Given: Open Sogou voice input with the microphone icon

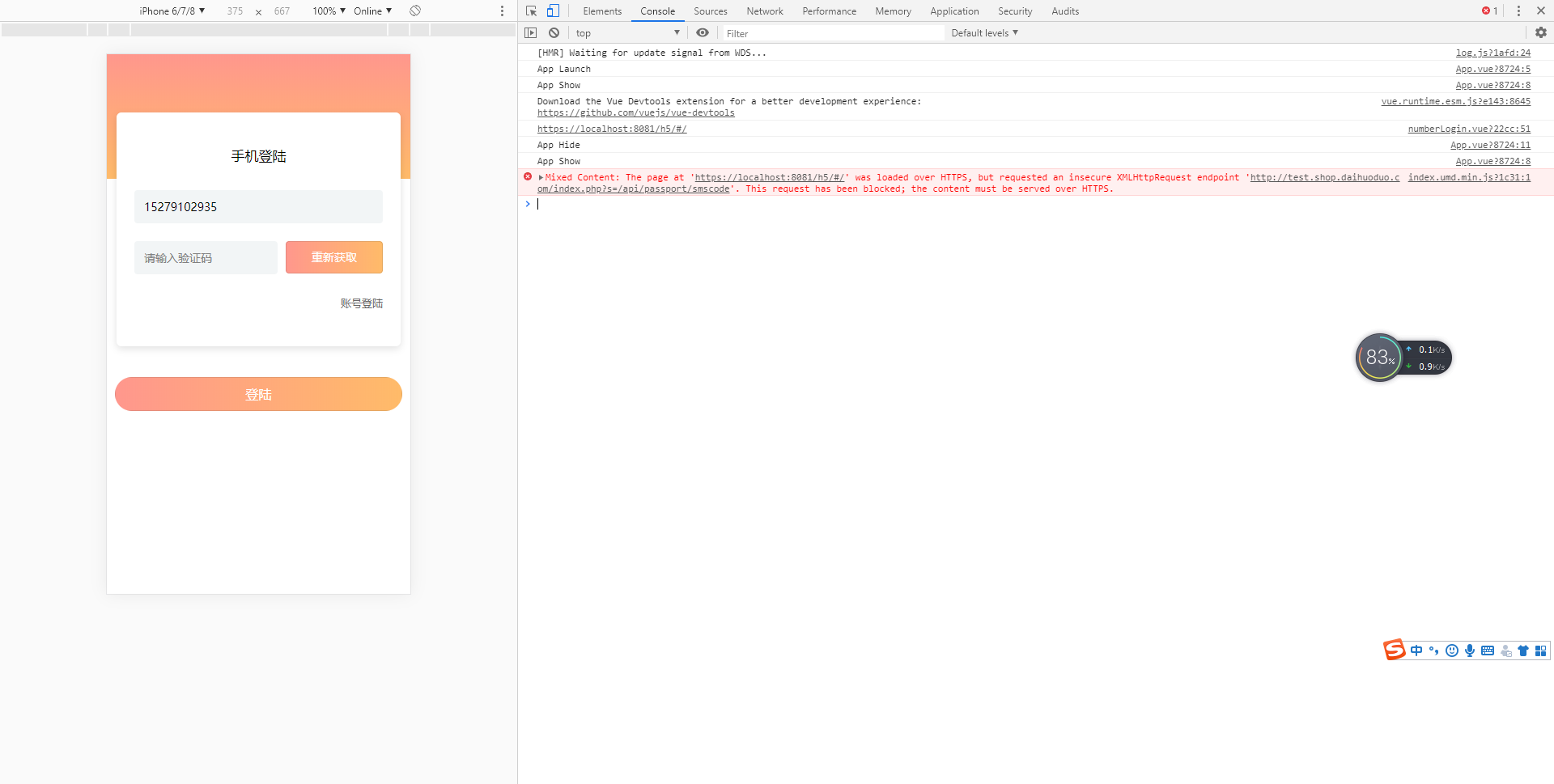Looking at the screenshot, I should [x=1470, y=651].
